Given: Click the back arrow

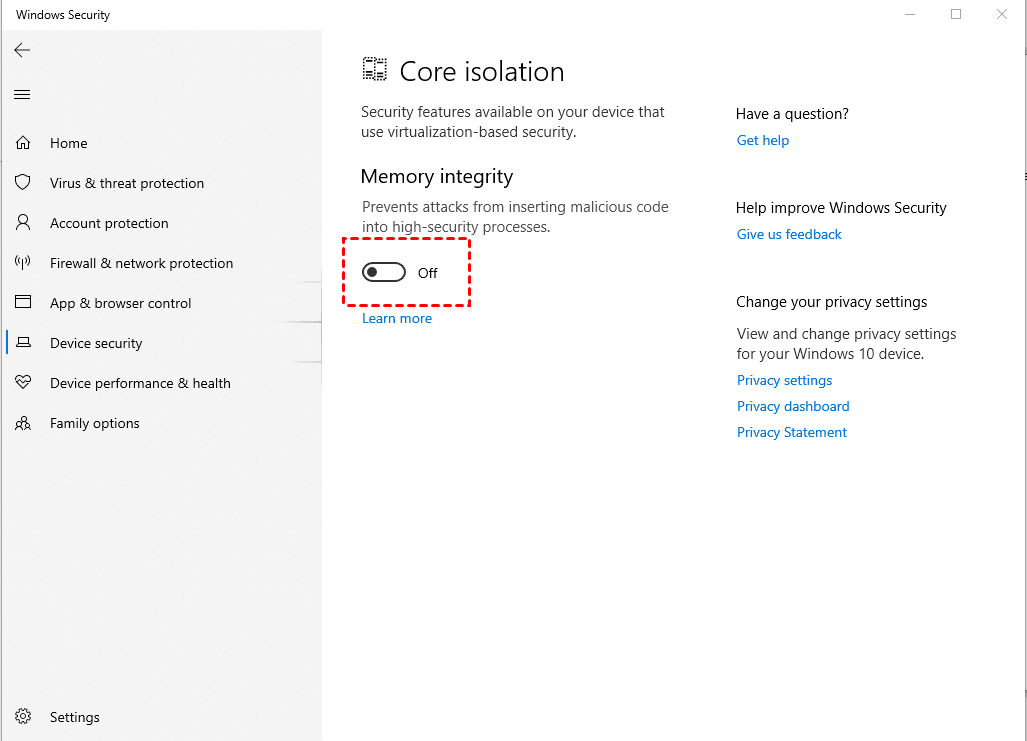Looking at the screenshot, I should 22,50.
